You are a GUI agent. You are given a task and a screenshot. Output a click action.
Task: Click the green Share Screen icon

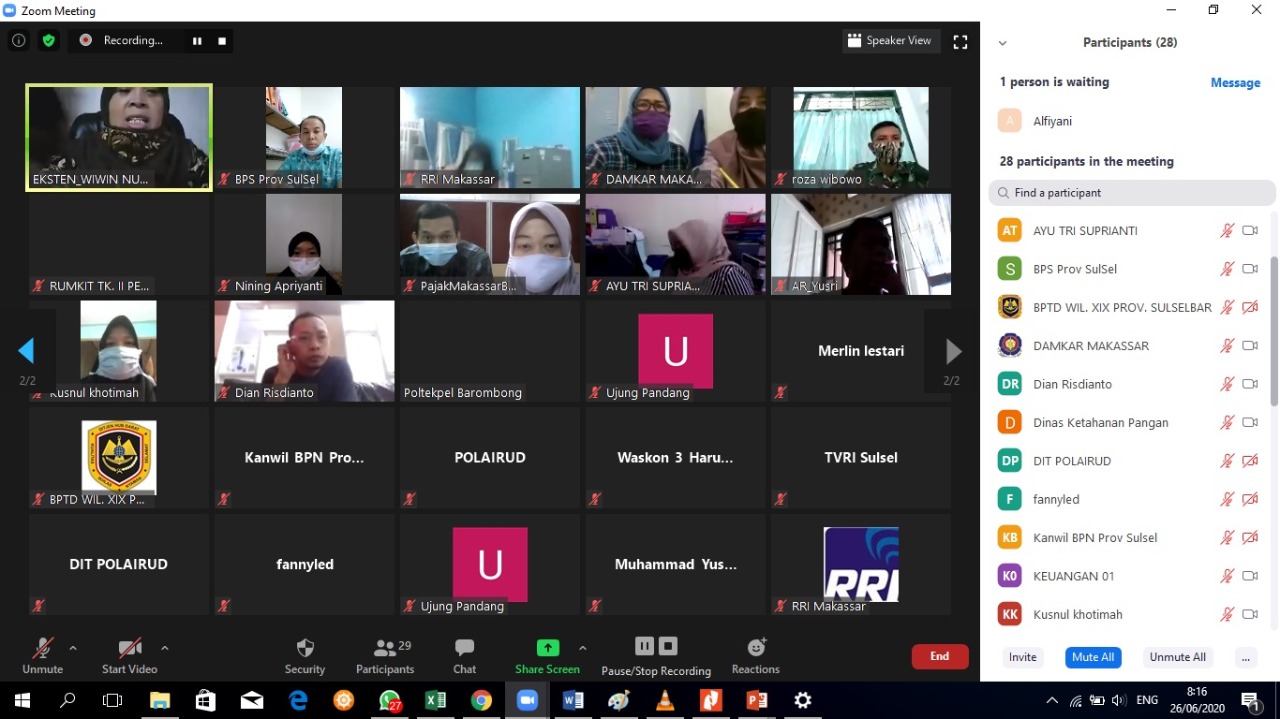547,648
